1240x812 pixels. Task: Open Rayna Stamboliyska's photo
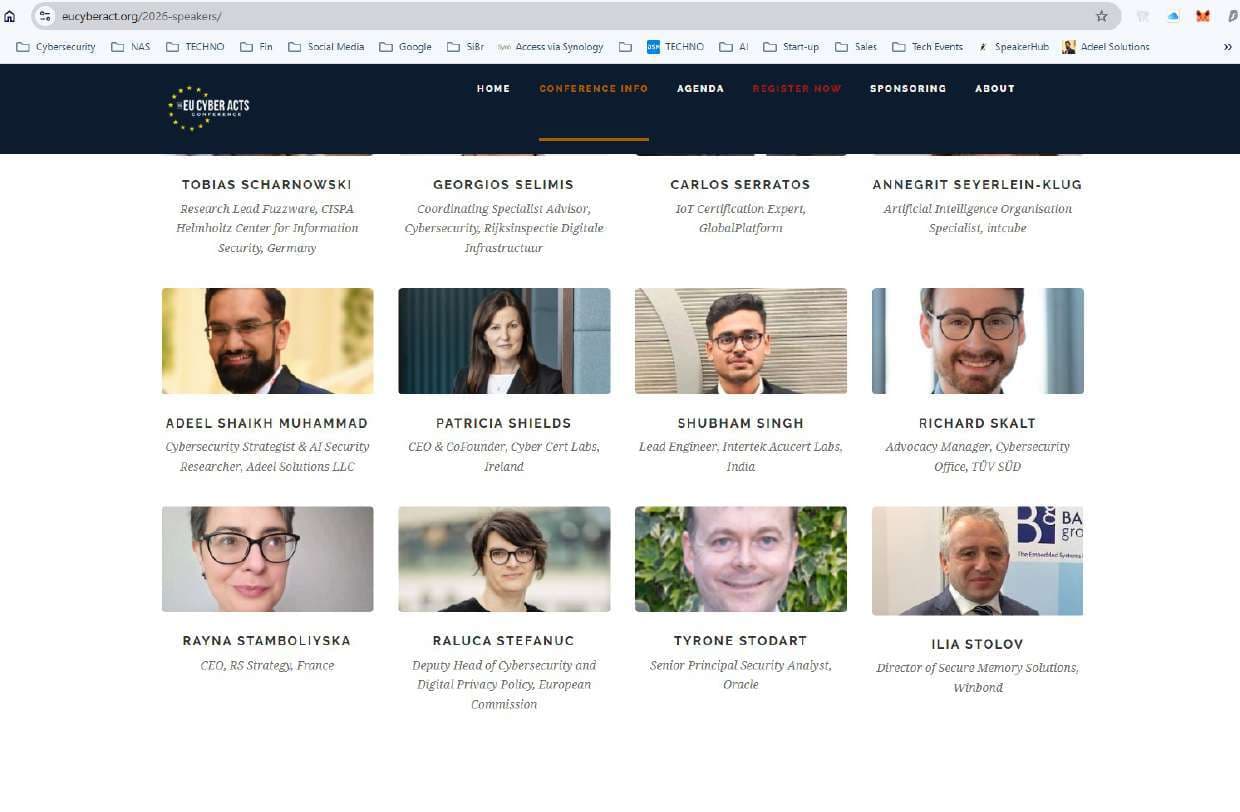point(268,559)
